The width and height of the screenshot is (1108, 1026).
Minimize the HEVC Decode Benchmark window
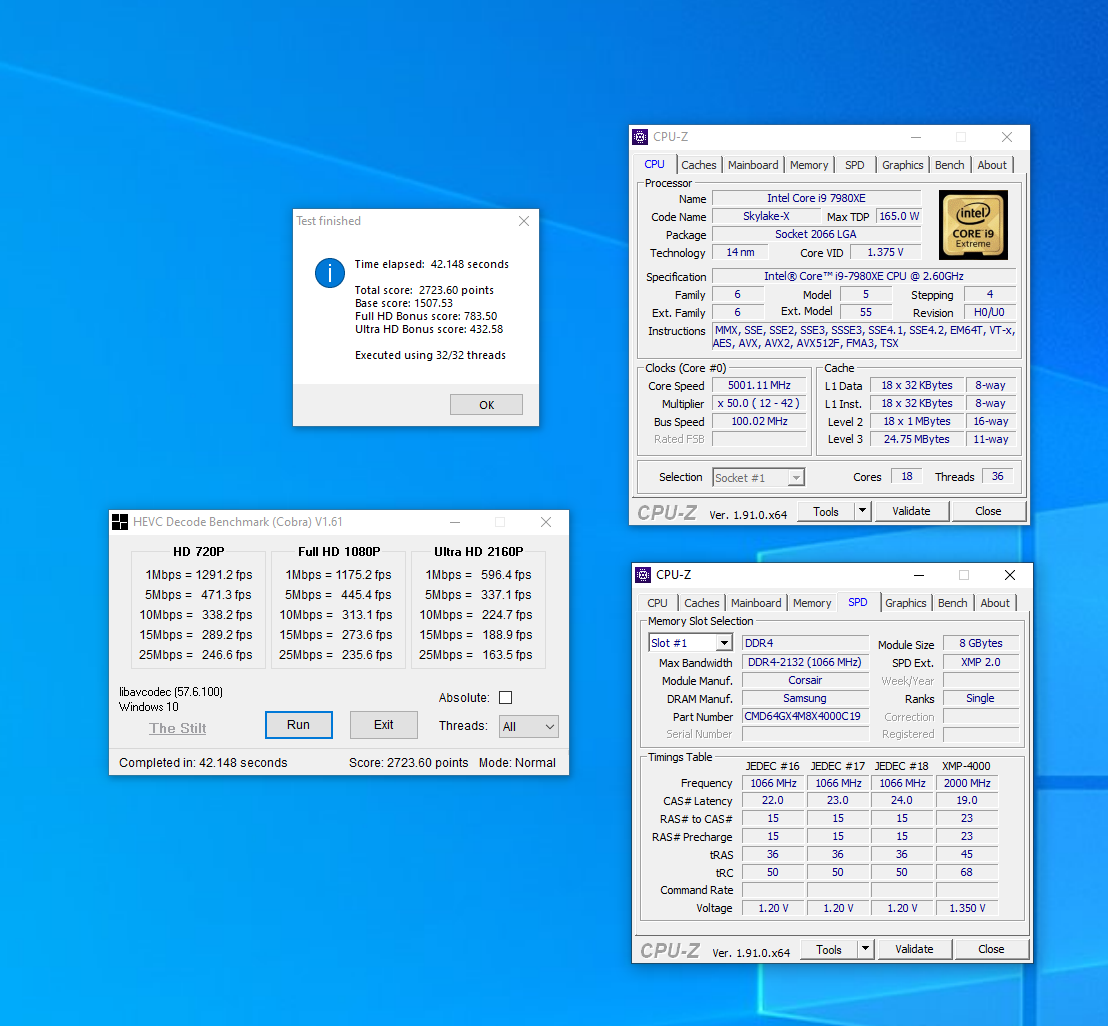click(x=455, y=522)
